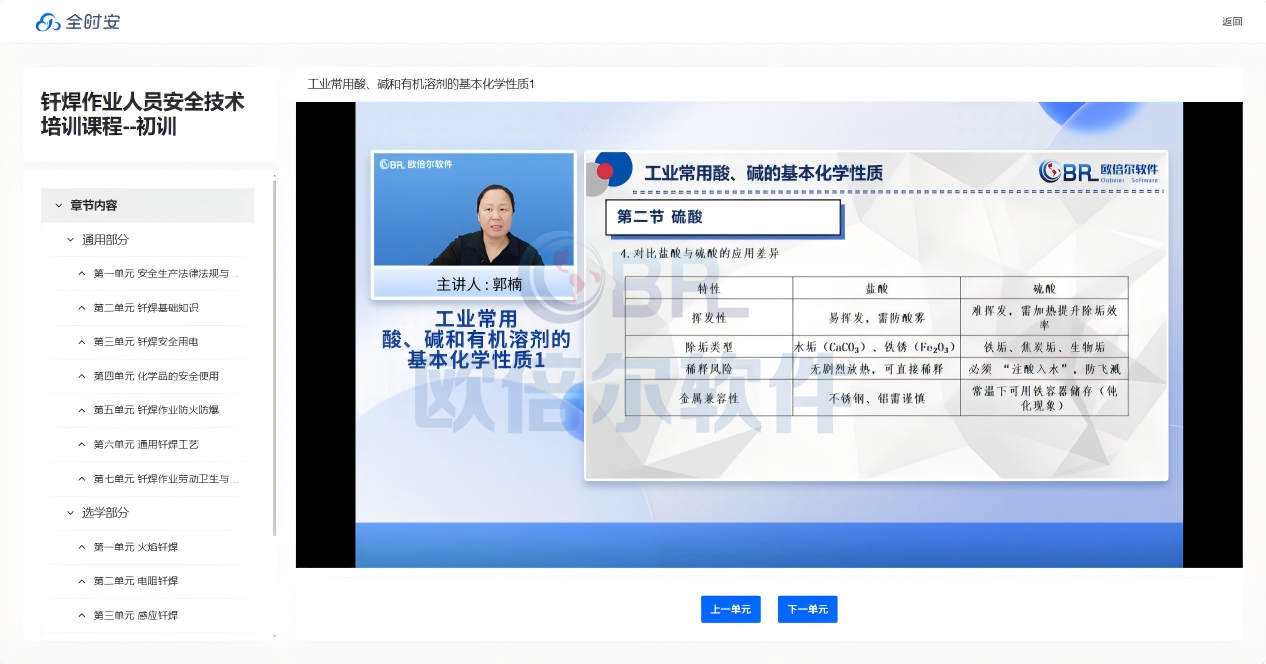Click the chapter list vertical scrollbar
Screen dimensions: 1266x664
tap(275, 360)
